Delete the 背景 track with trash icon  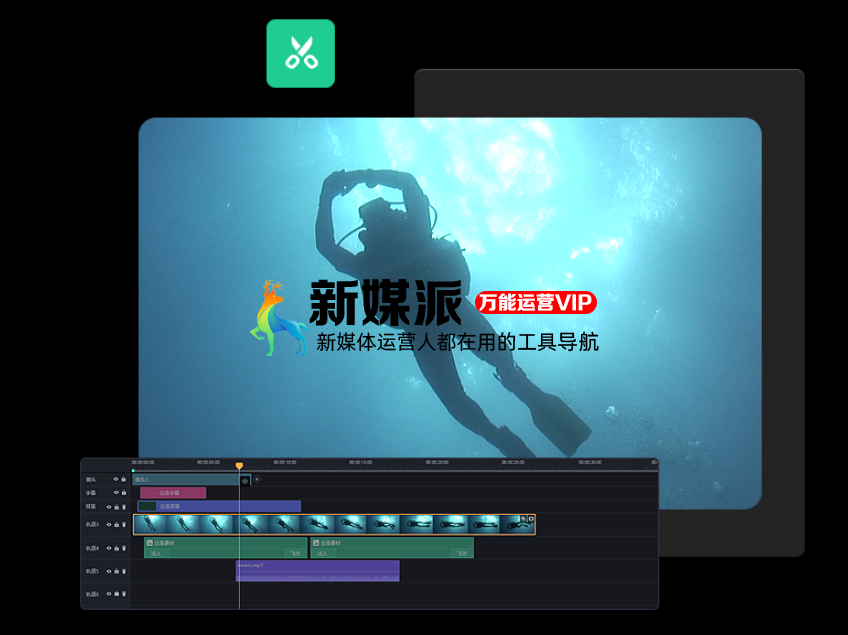[124, 507]
